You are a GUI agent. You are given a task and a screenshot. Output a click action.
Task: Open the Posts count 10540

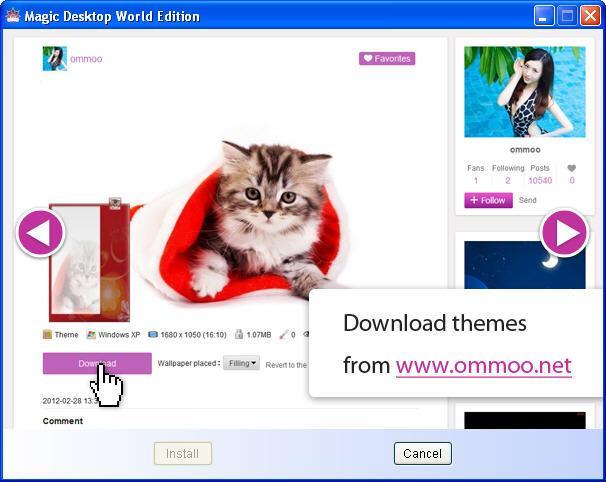(540, 181)
